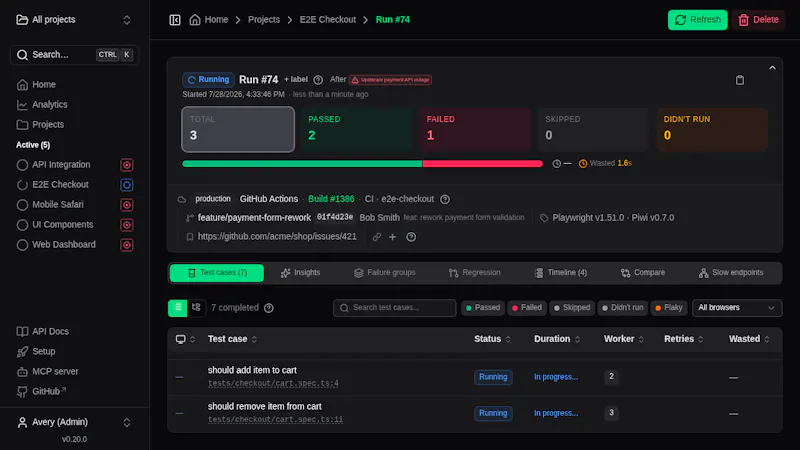Expand the Avery (Admin) user menu
The image size is (800, 450).
[x=74, y=422]
